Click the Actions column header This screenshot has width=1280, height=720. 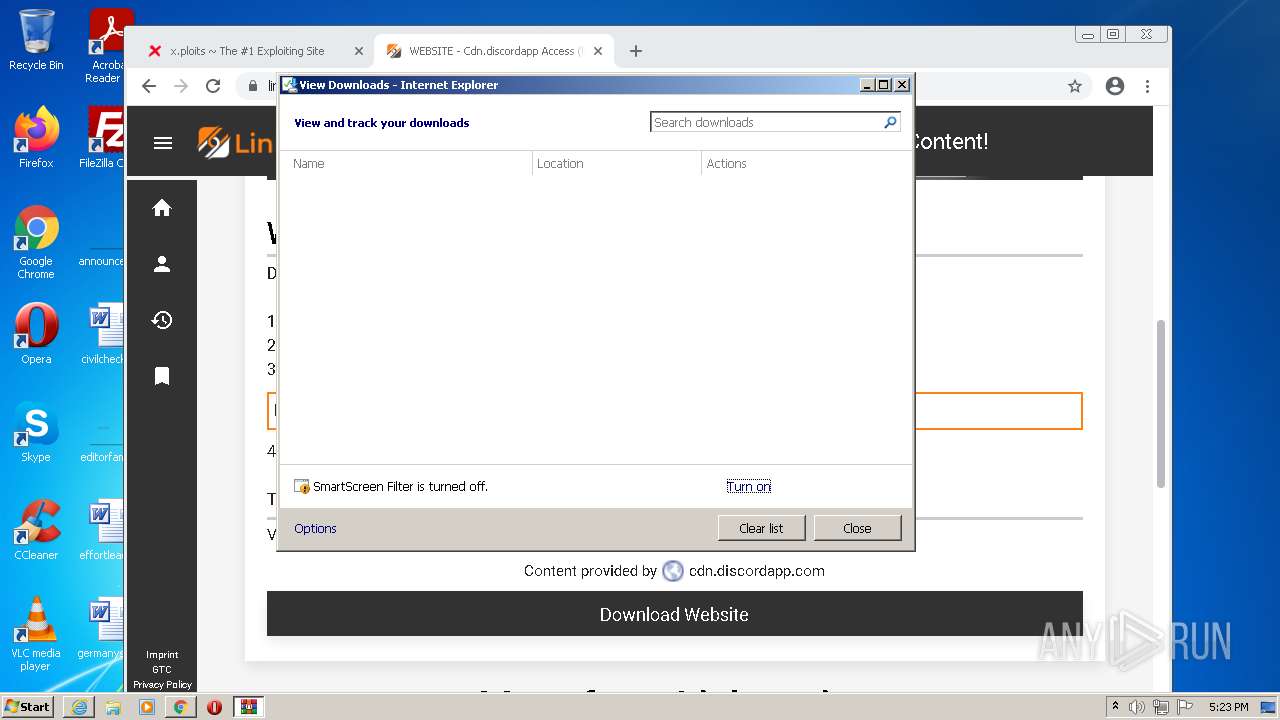pos(727,163)
